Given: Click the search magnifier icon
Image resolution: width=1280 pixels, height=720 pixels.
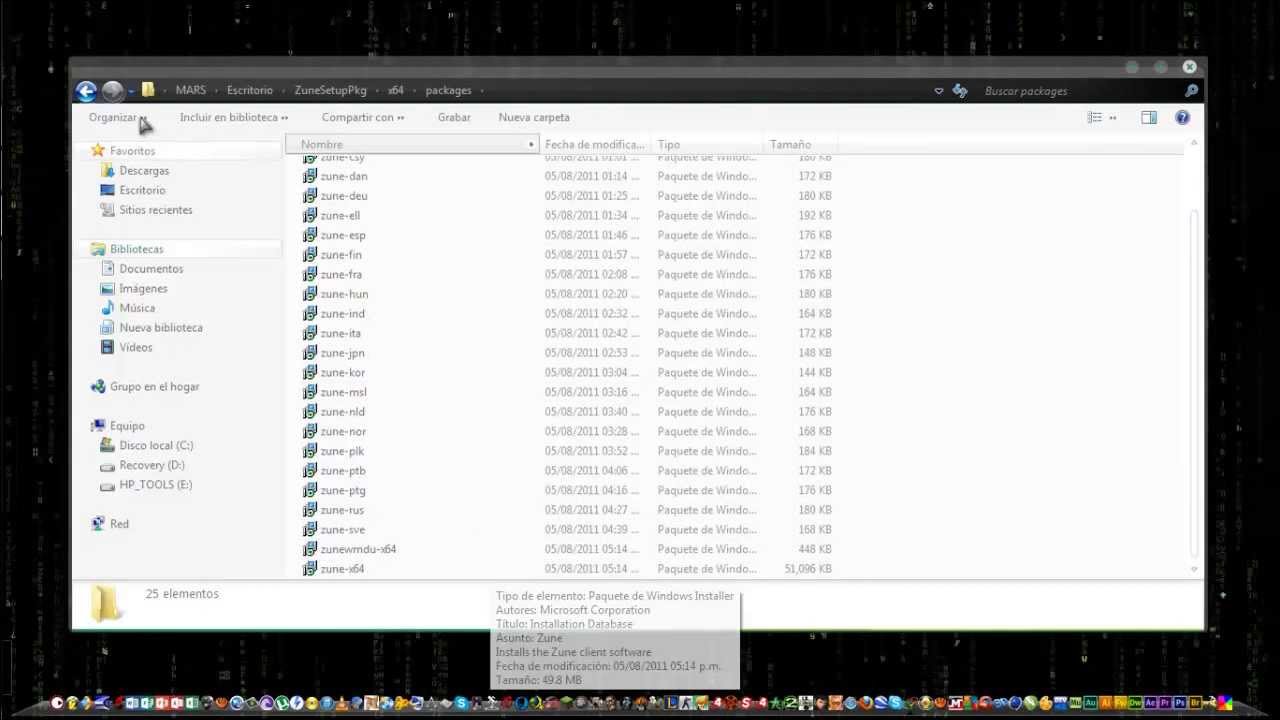Looking at the screenshot, I should click(x=1191, y=91).
